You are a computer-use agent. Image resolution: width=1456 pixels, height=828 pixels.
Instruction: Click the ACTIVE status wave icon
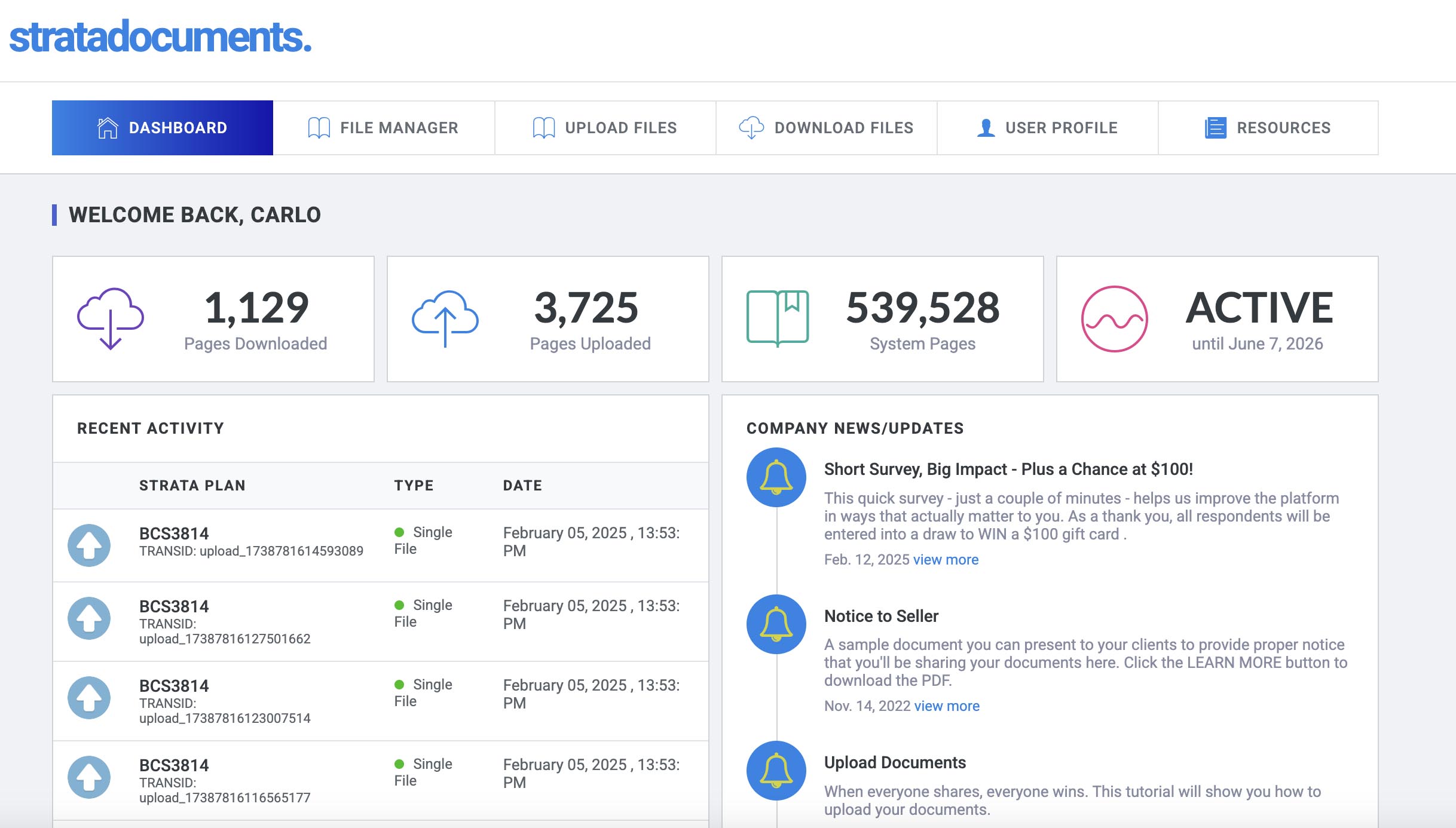[x=1114, y=319]
